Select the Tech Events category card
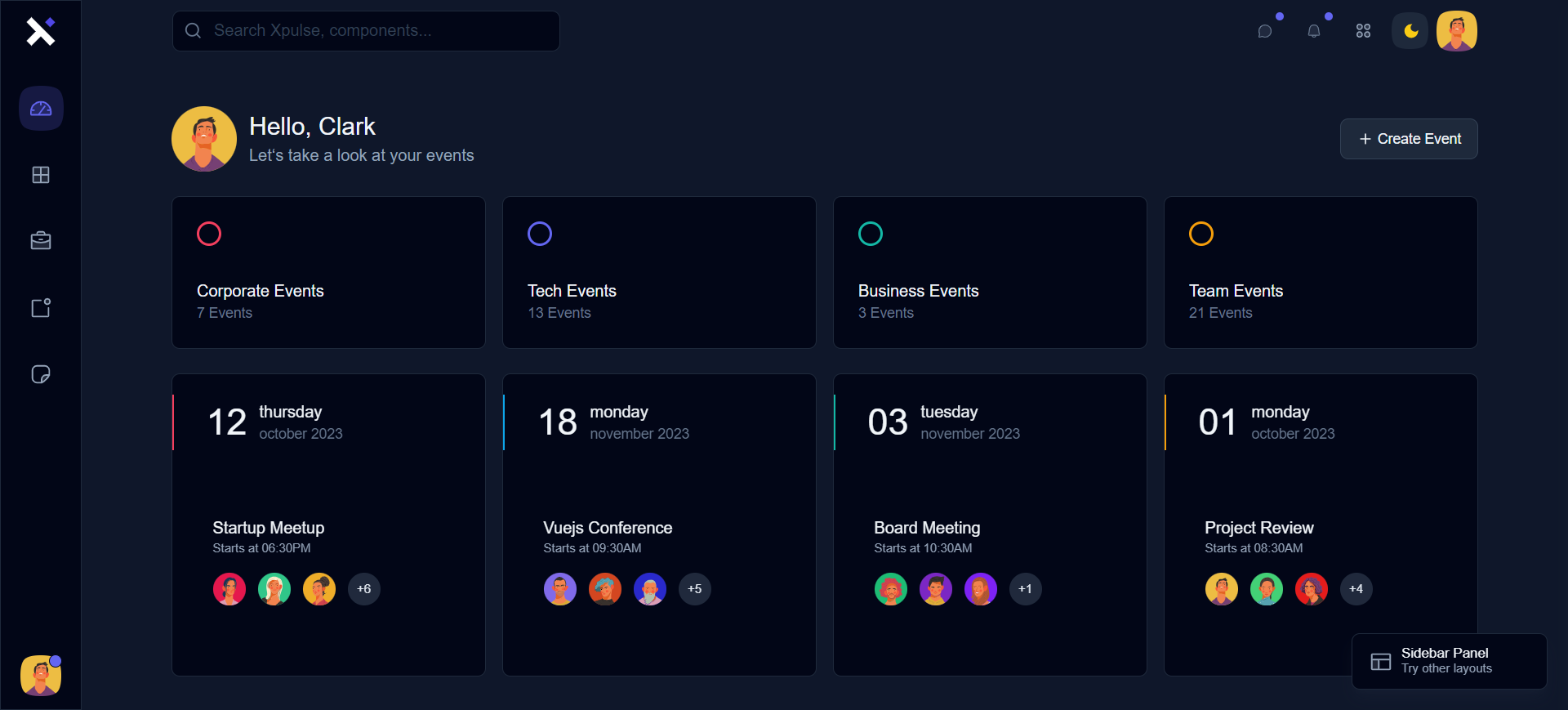Image resolution: width=1568 pixels, height=710 pixels. (x=659, y=272)
